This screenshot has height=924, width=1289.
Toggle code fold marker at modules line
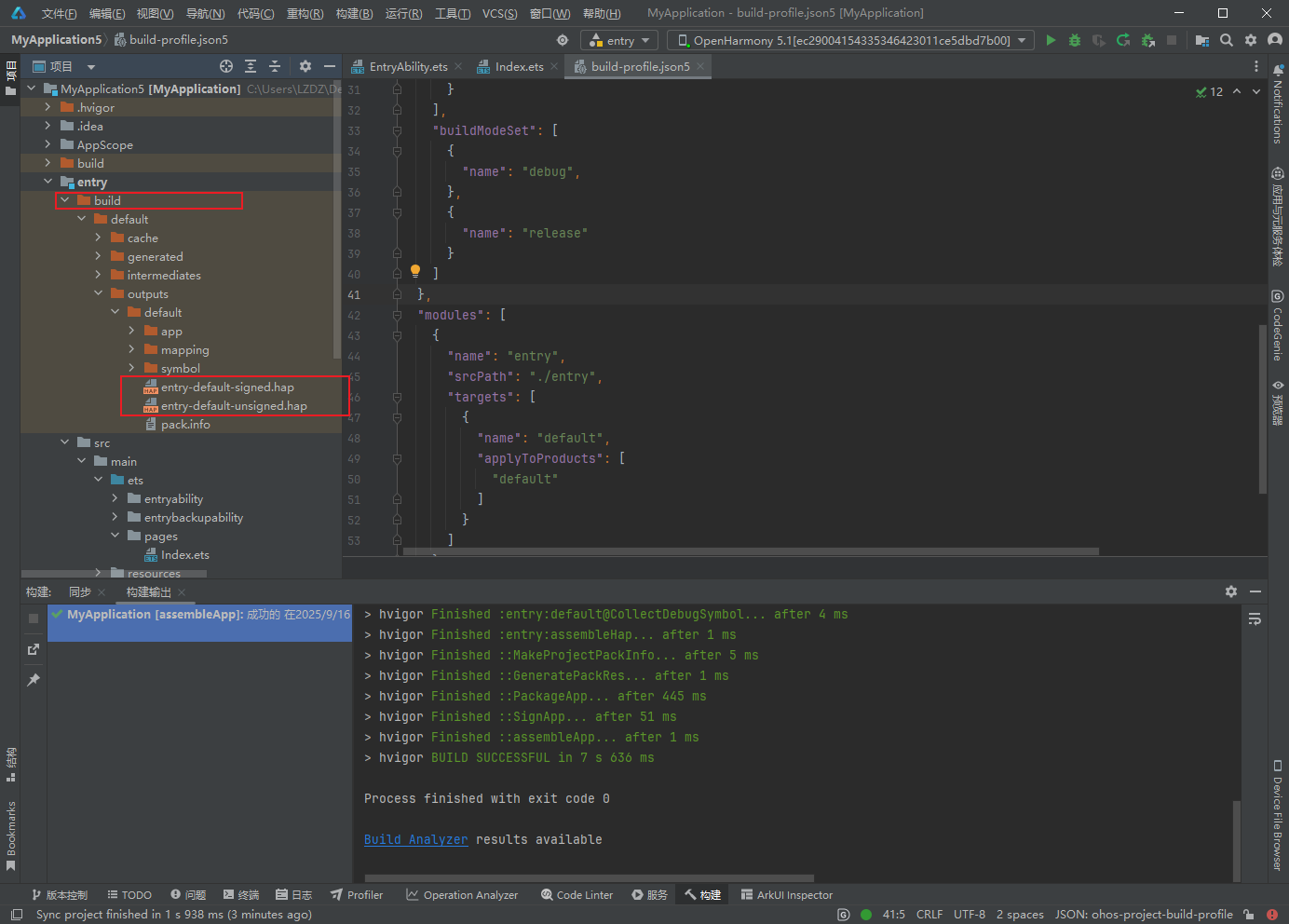(398, 315)
